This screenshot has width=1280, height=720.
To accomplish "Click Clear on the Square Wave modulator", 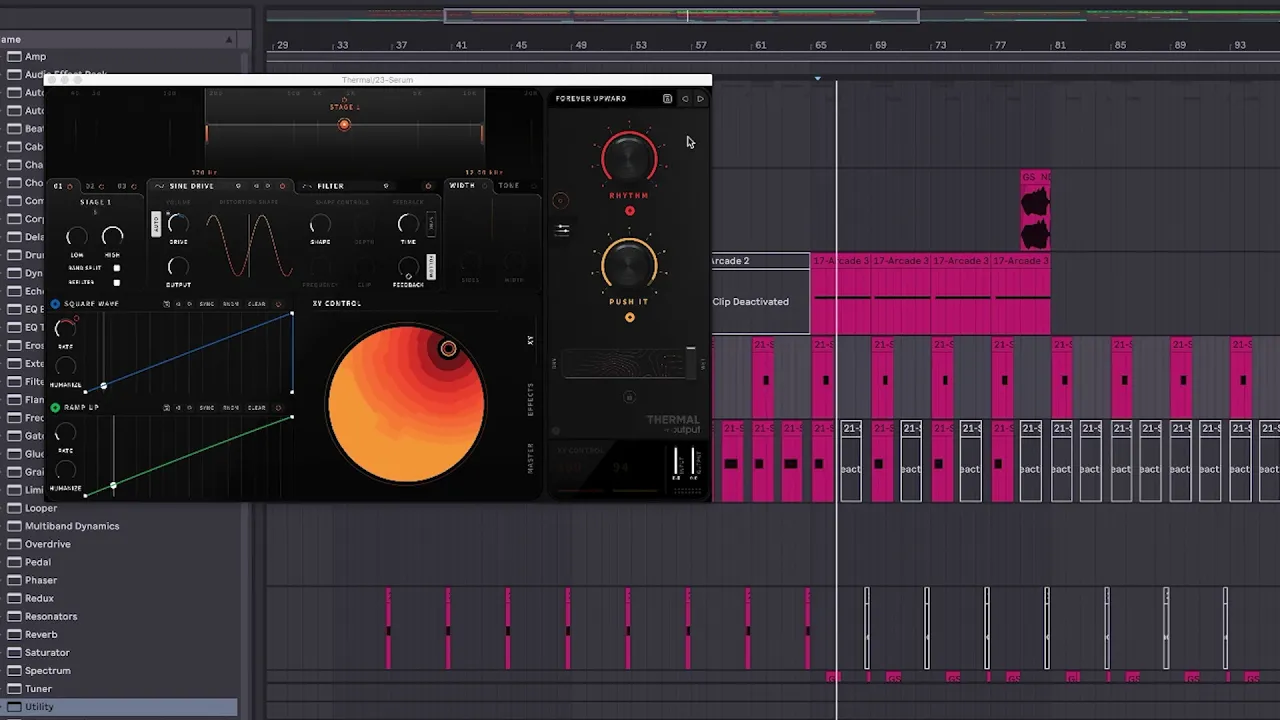I will coord(257,304).
